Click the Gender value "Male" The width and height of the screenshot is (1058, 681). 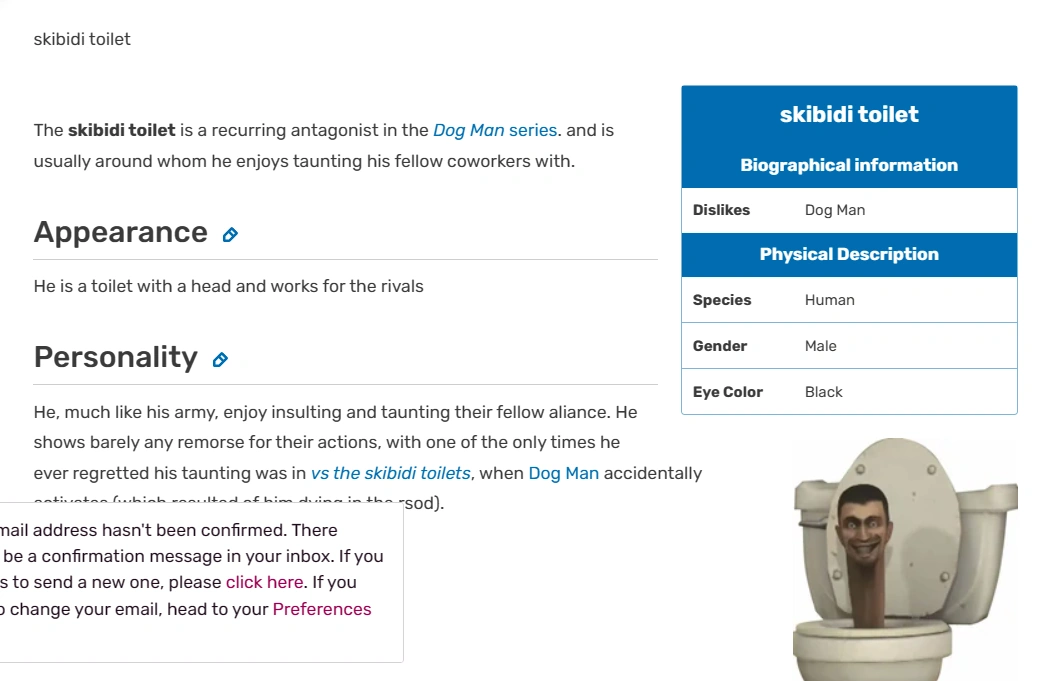(820, 346)
